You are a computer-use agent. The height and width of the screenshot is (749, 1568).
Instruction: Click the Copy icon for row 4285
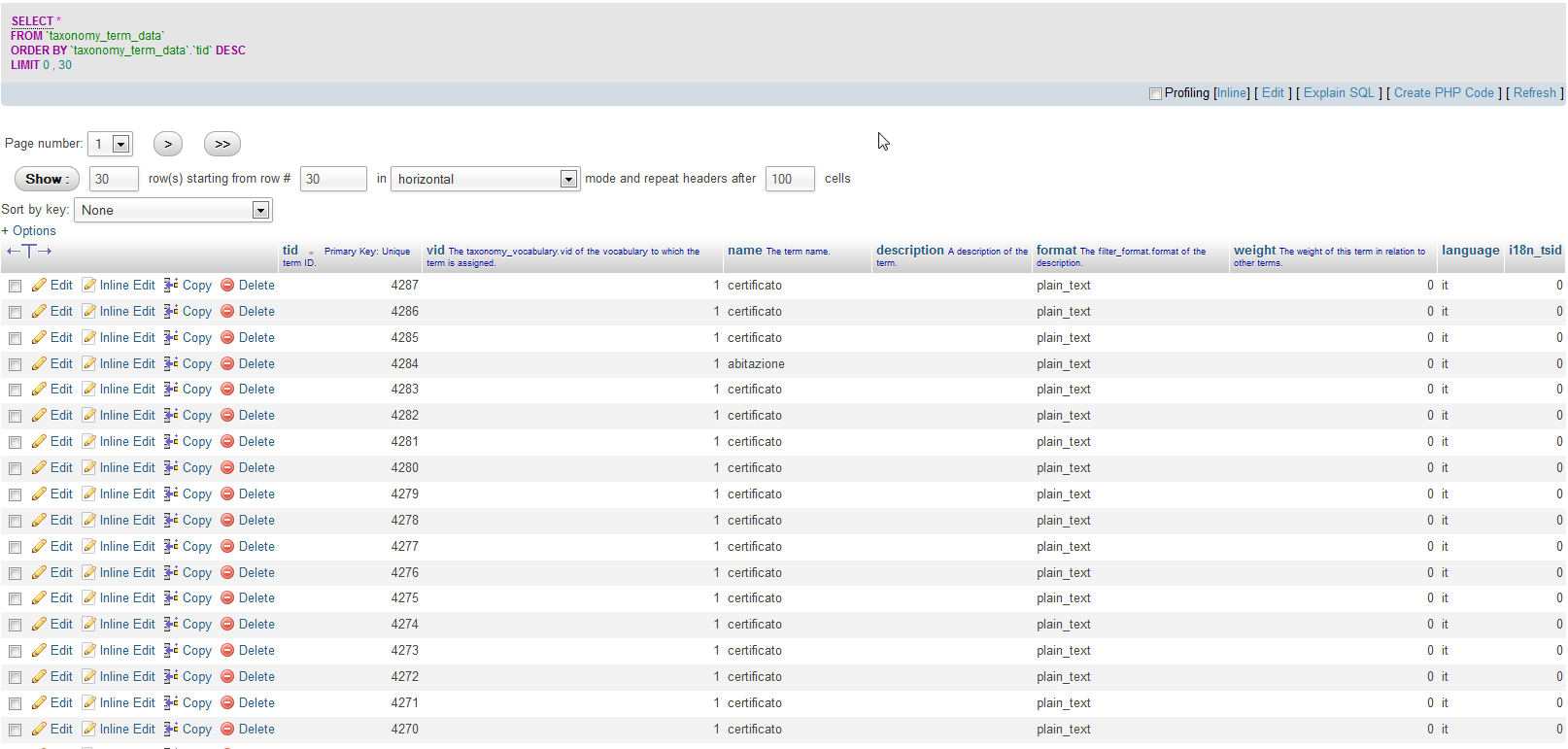pos(171,337)
